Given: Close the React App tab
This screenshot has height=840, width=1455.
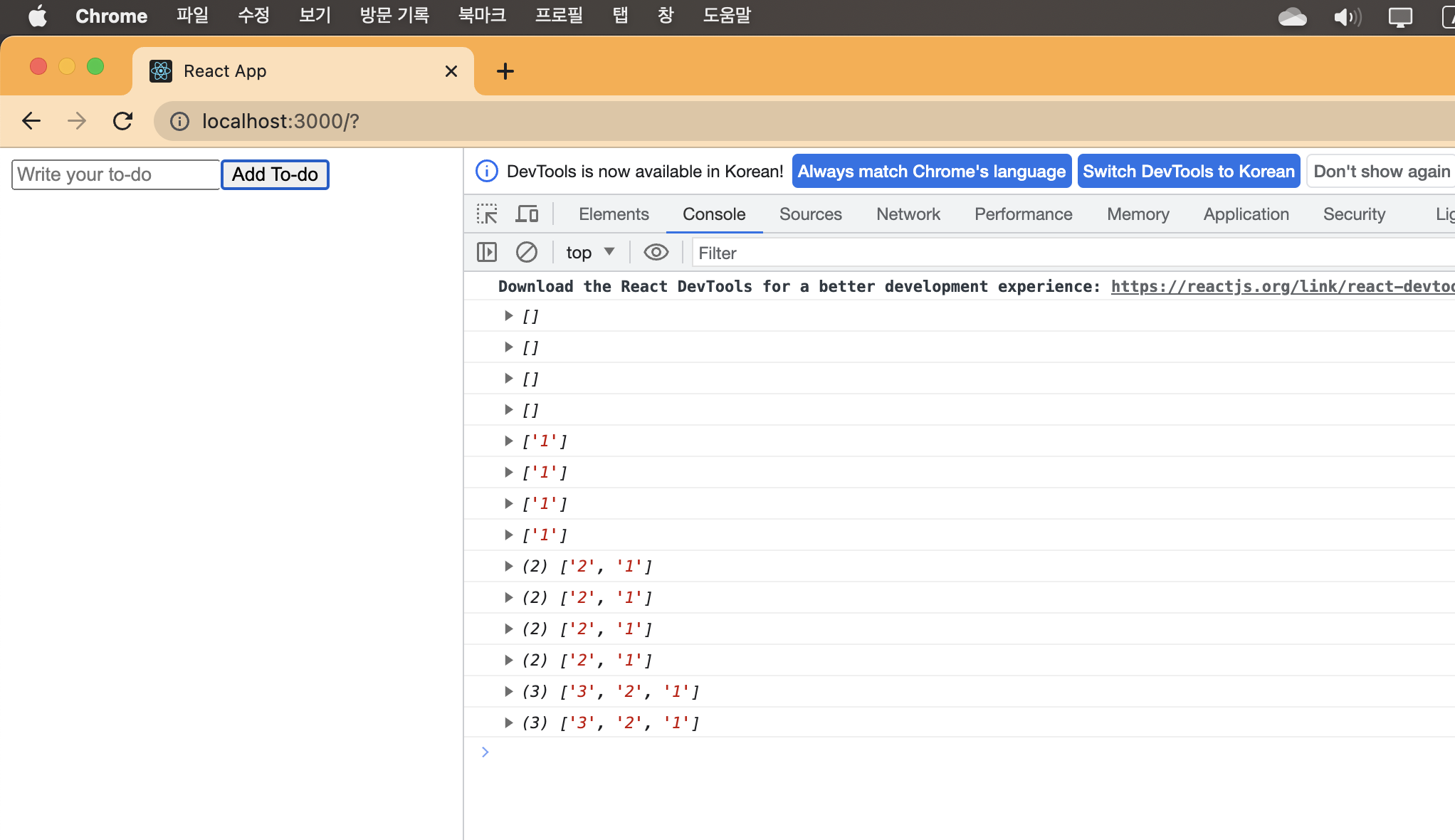Looking at the screenshot, I should [x=451, y=71].
